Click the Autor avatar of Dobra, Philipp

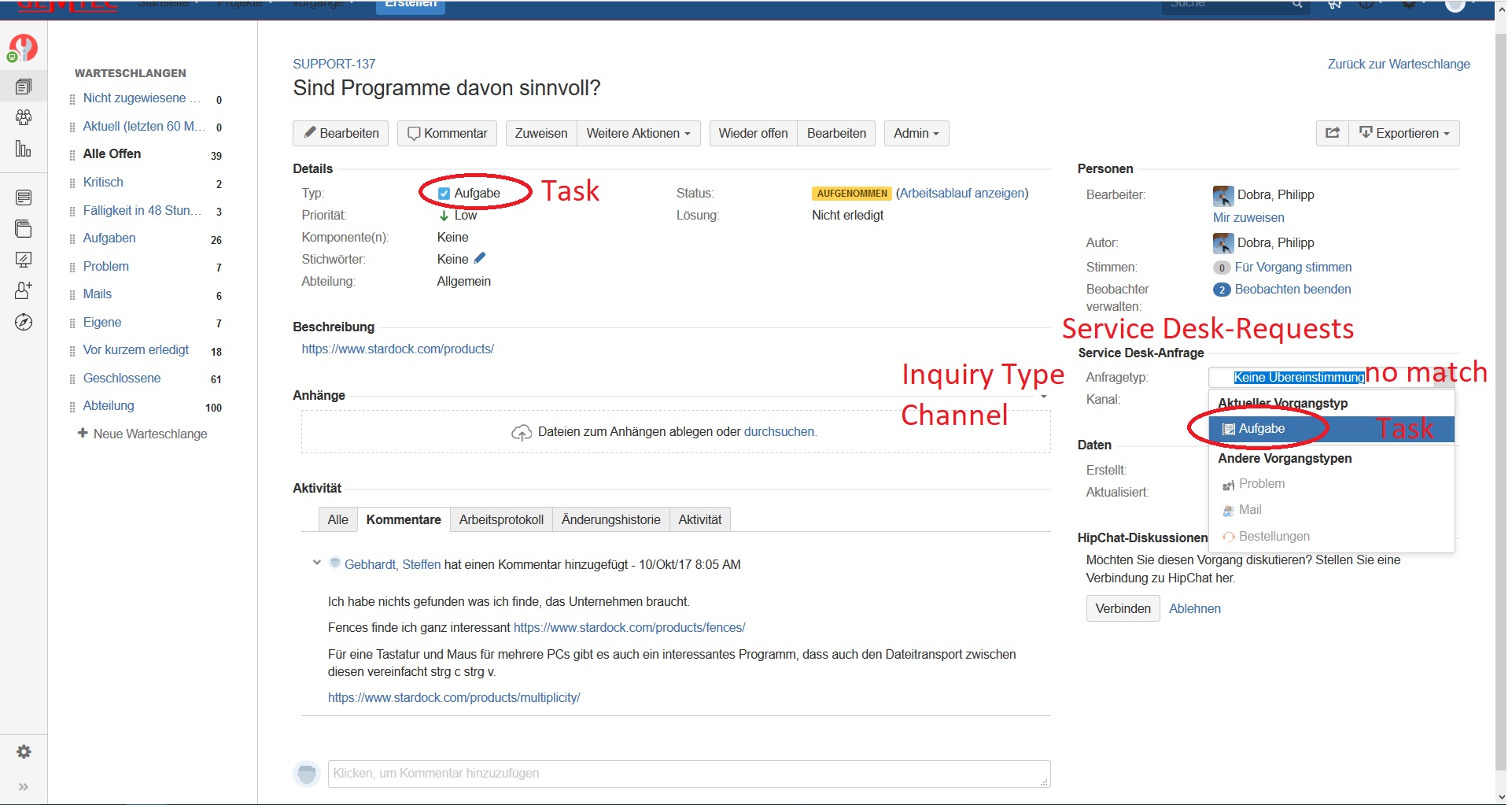click(1223, 243)
